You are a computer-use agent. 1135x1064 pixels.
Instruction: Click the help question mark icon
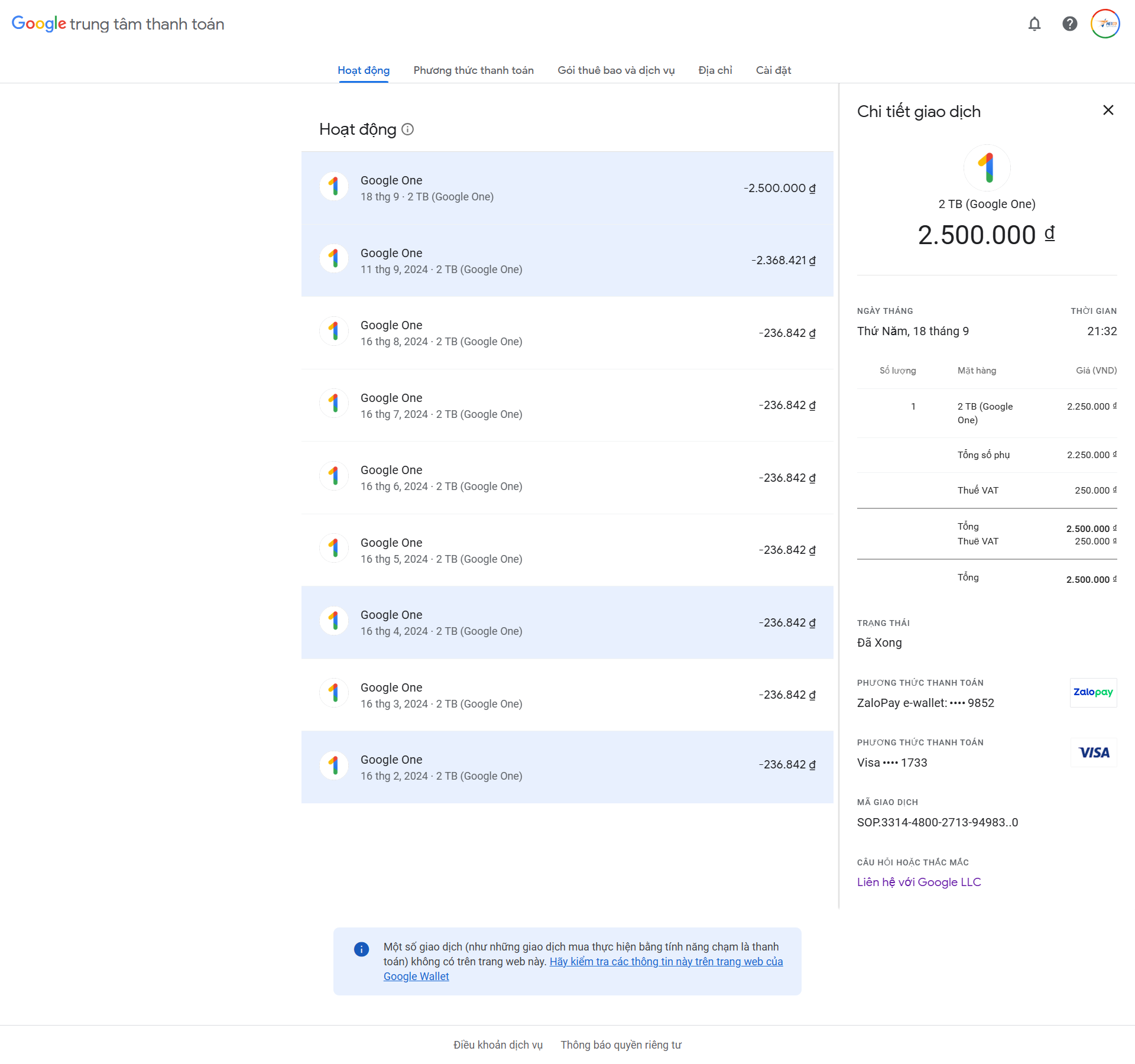1069,24
